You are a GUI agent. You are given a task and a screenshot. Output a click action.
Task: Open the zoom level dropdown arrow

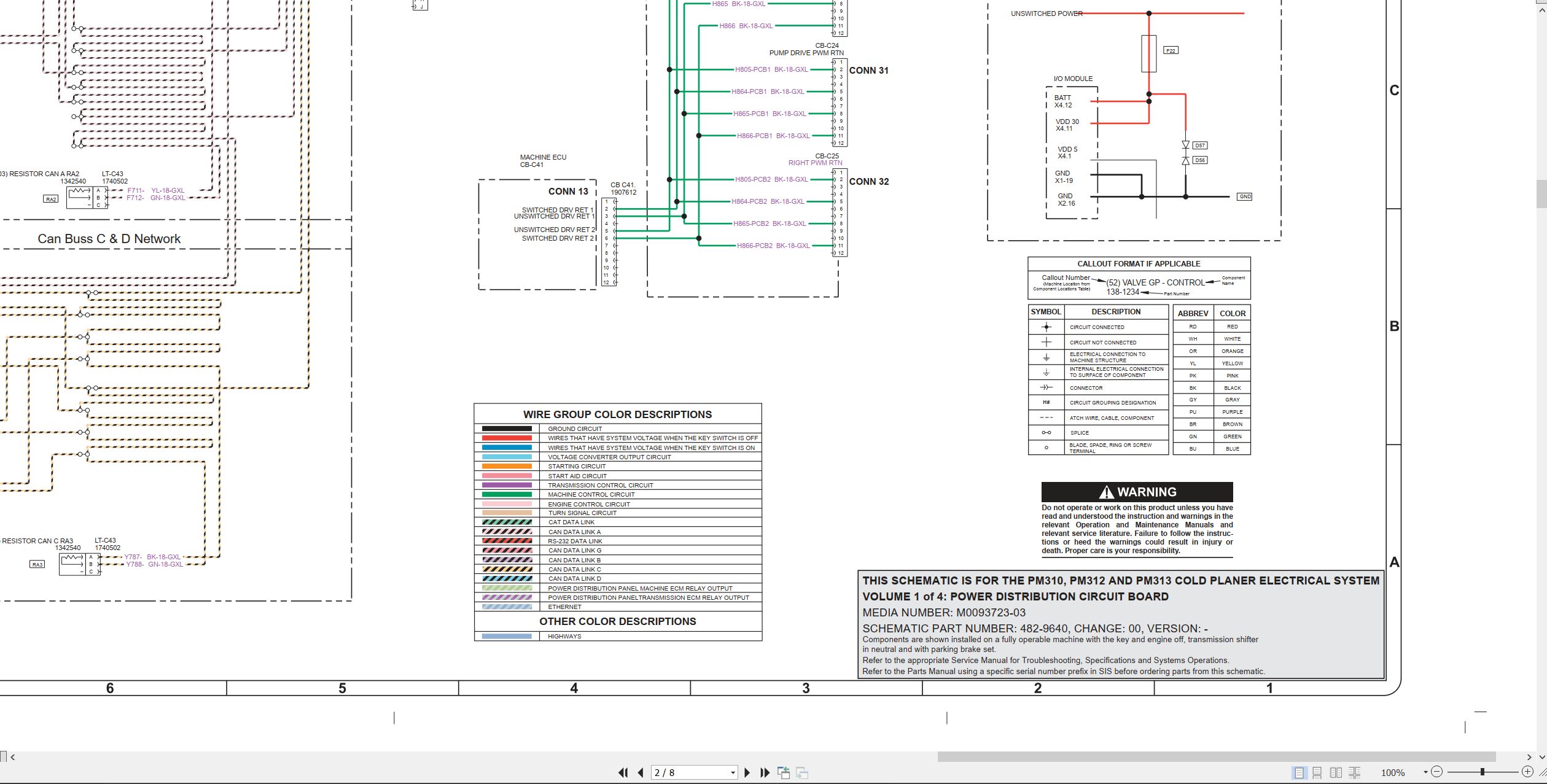tap(1425, 772)
